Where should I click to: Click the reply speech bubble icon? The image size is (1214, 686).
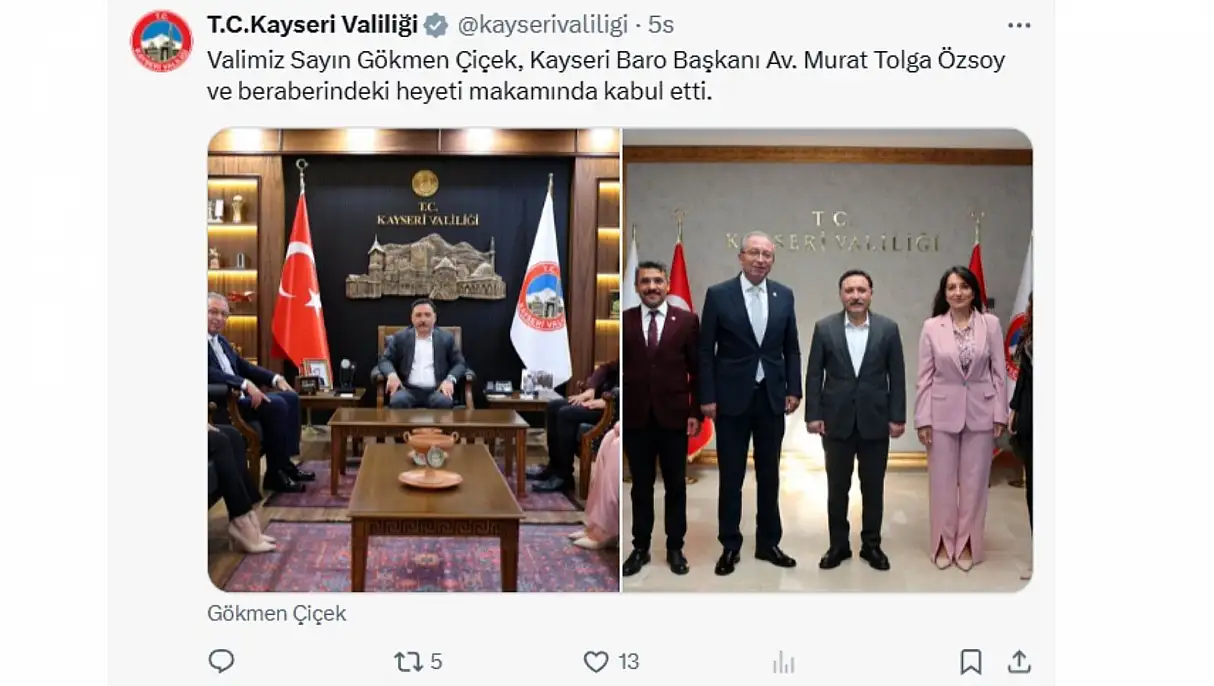(x=221, y=661)
